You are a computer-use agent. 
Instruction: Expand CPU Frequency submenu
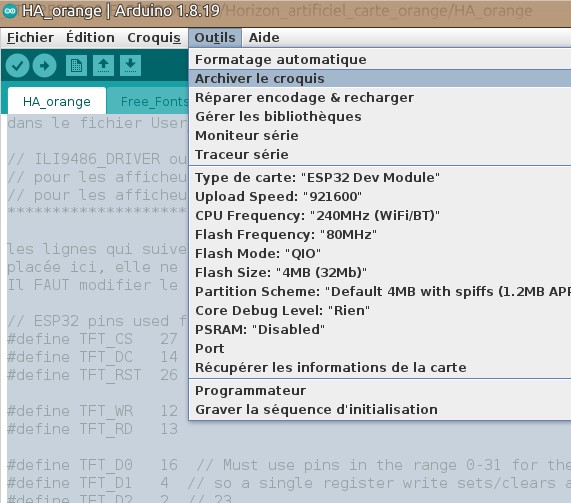pyautogui.click(x=380, y=215)
